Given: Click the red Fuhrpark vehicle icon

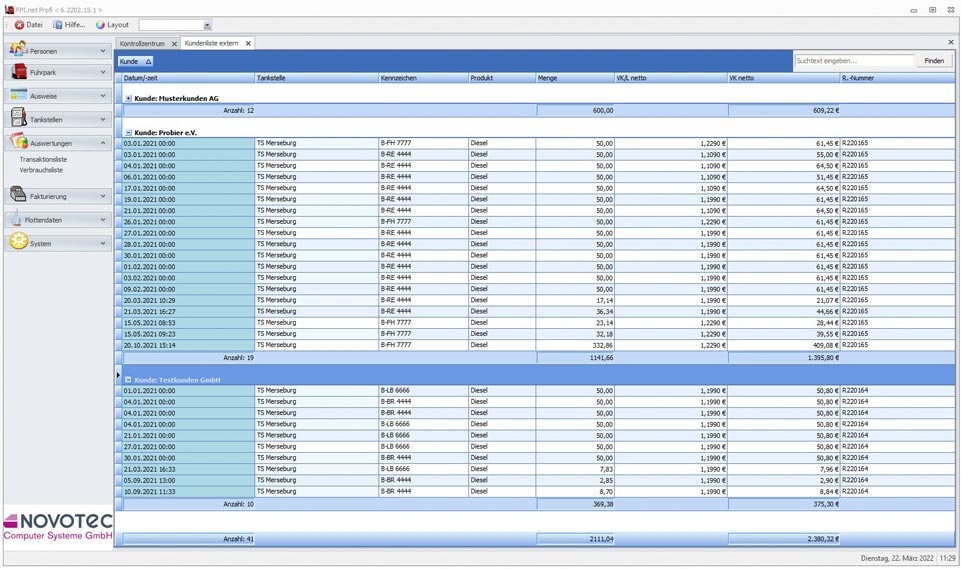Looking at the screenshot, I should [18, 72].
